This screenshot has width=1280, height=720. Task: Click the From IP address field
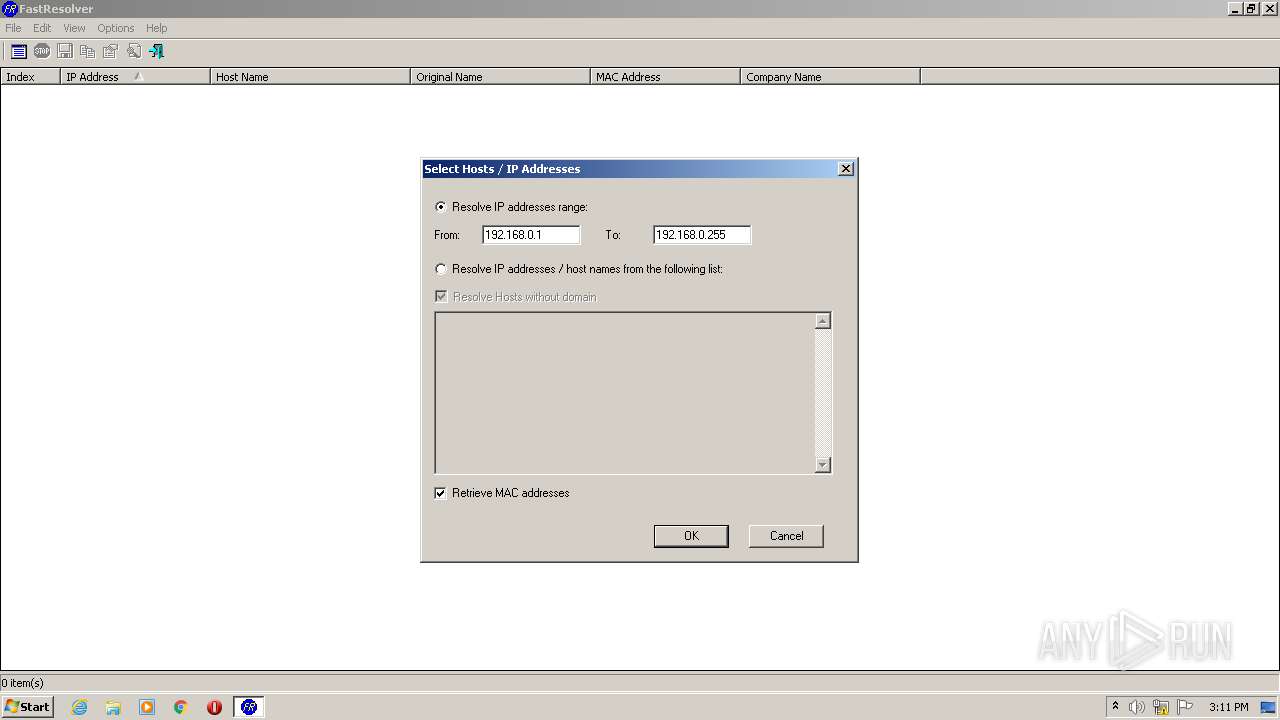[531, 235]
